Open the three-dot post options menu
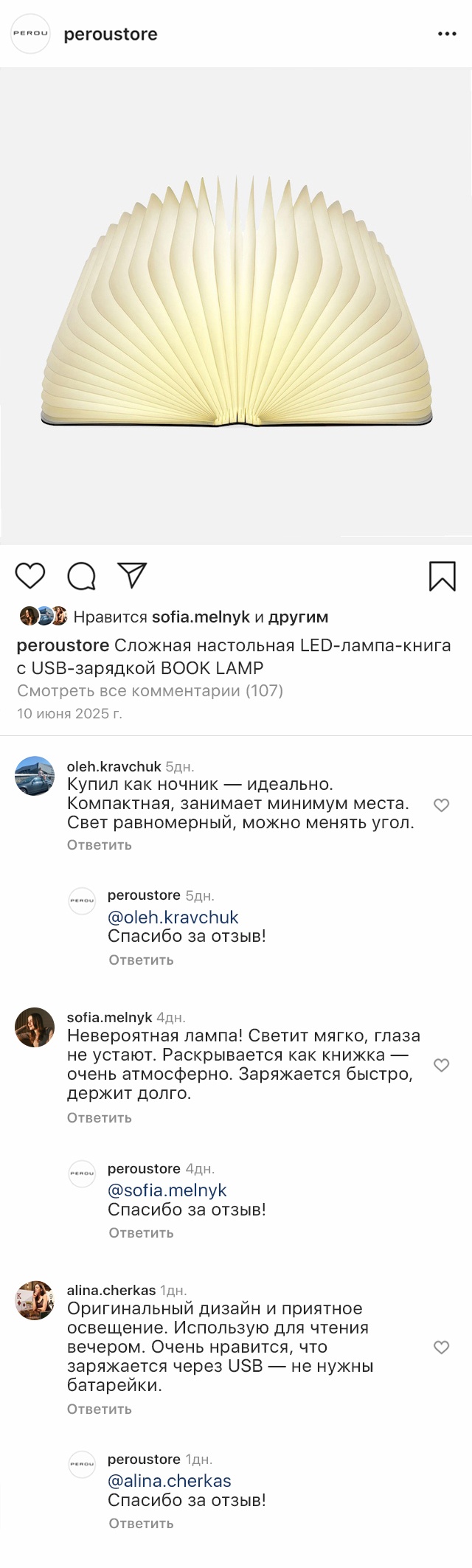 coord(447,35)
